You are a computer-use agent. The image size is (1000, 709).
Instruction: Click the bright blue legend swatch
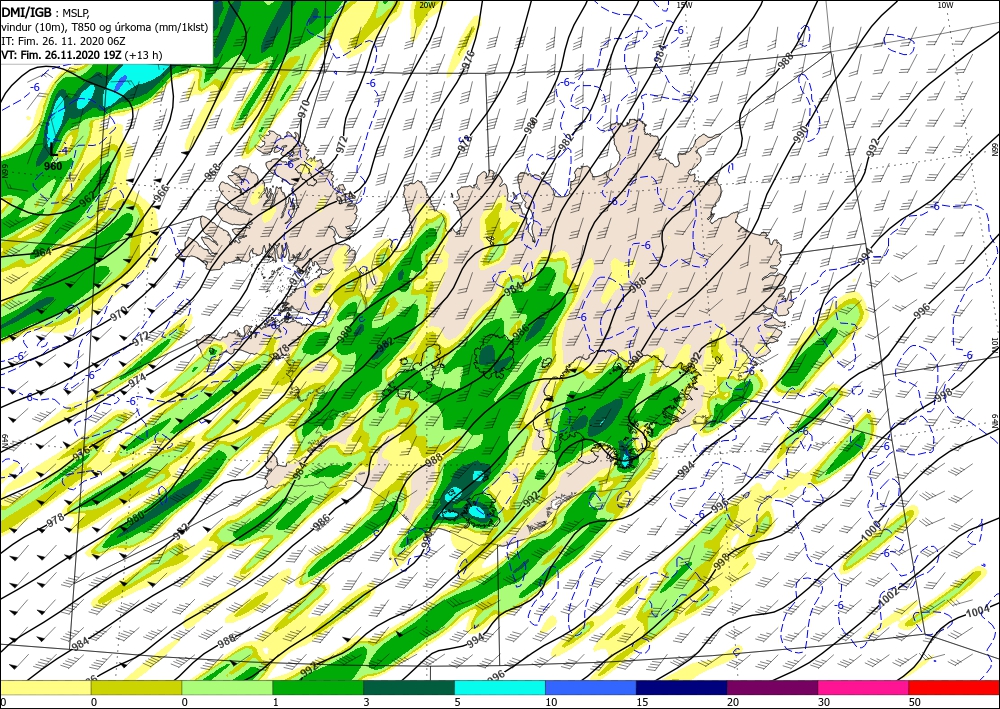(x=591, y=687)
